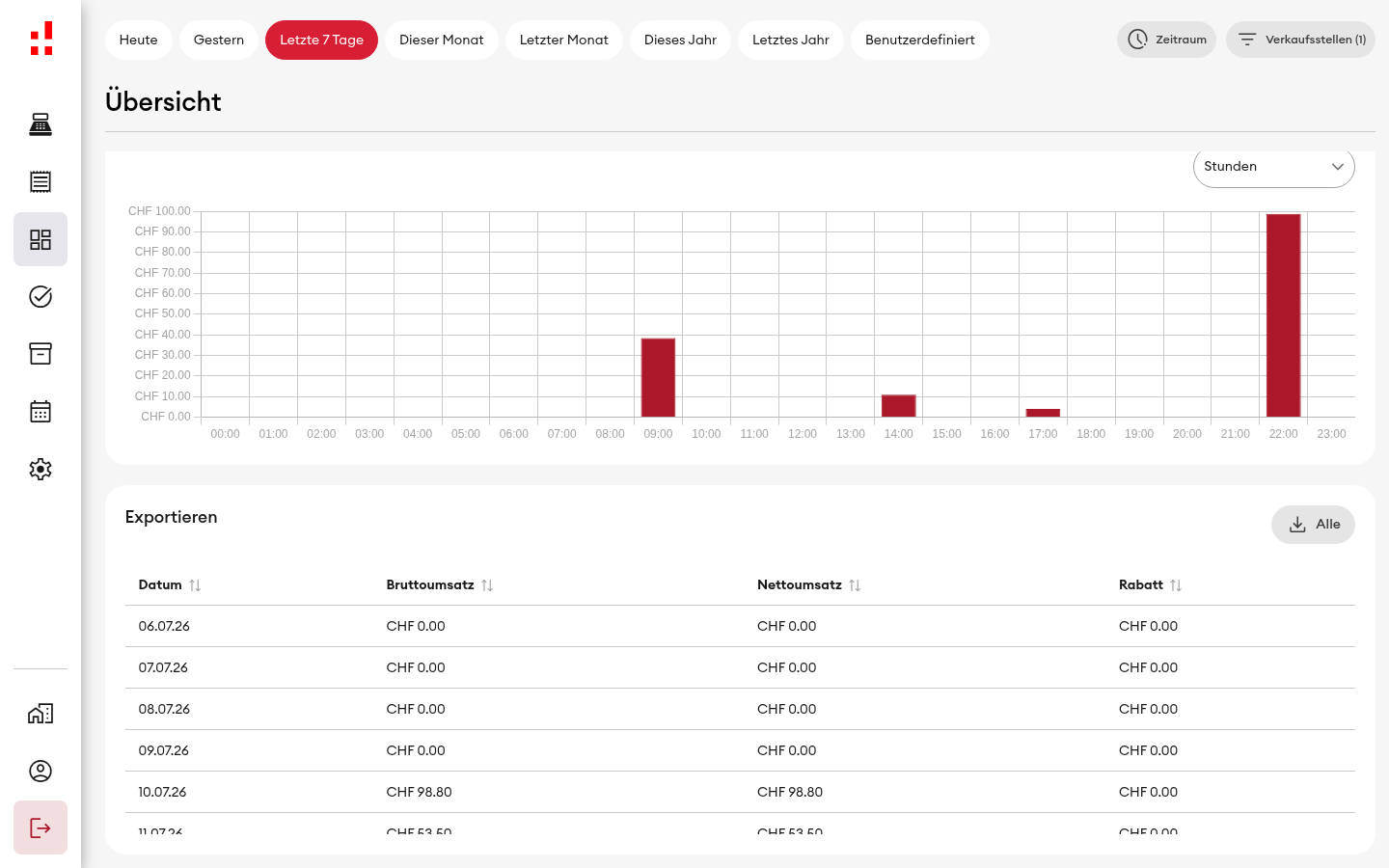The height and width of the screenshot is (868, 1389).
Task: Open the user profile icon in sidebar
Action: click(41, 771)
